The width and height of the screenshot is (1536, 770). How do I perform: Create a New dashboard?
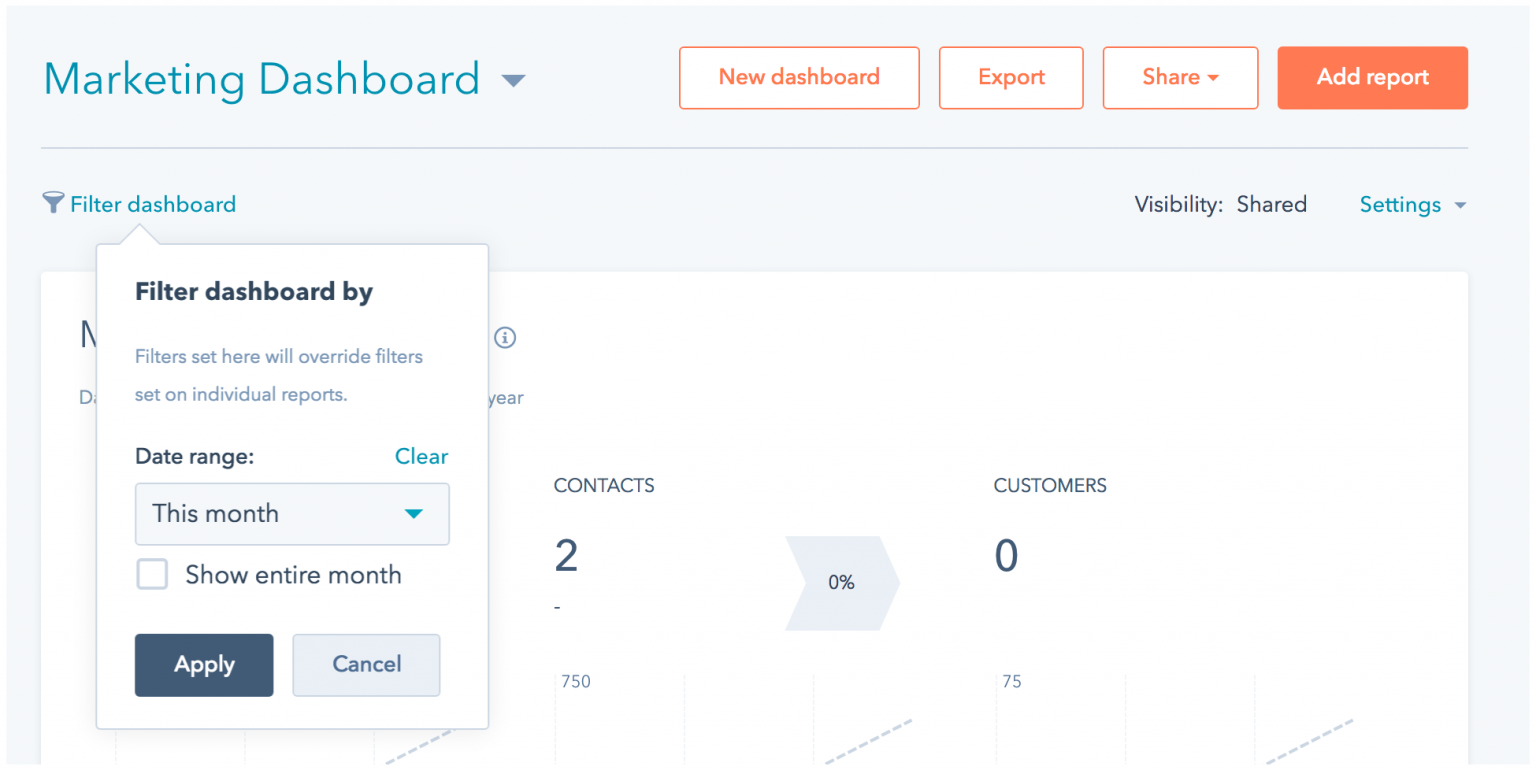tap(799, 77)
